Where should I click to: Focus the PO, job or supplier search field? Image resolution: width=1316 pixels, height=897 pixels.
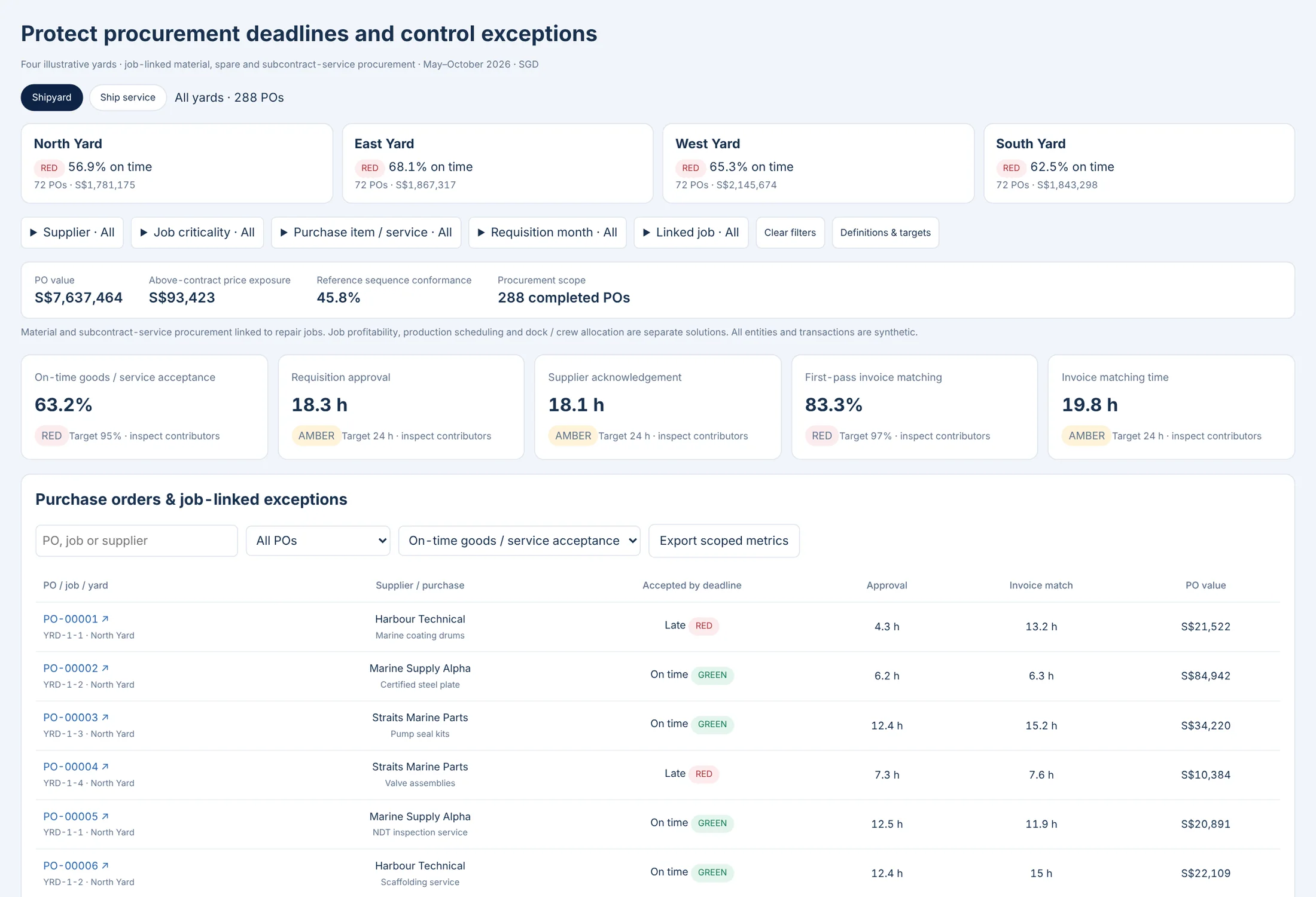[x=136, y=541]
